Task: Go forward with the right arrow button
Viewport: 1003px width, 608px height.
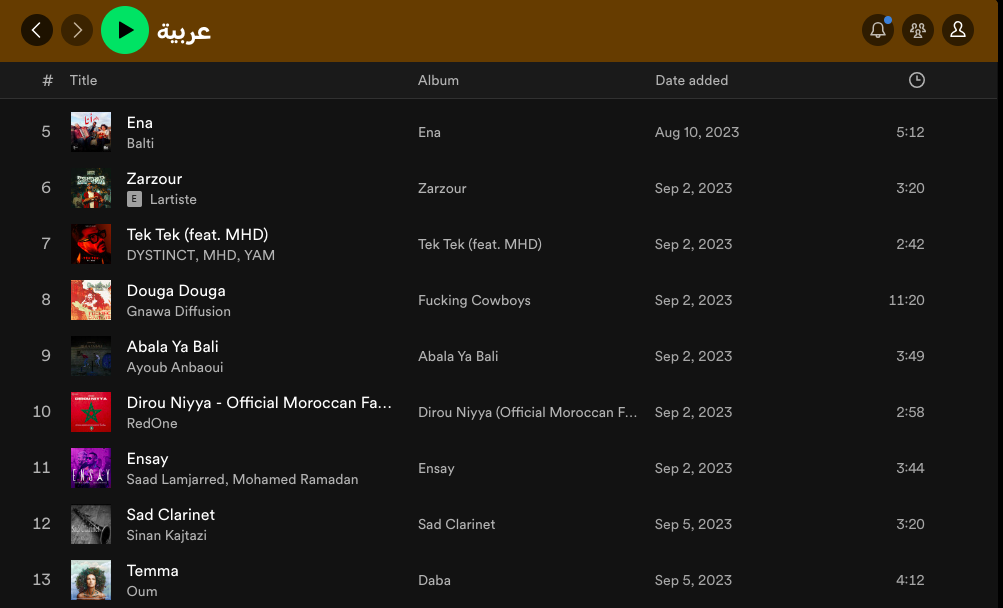Action: pyautogui.click(x=77, y=30)
